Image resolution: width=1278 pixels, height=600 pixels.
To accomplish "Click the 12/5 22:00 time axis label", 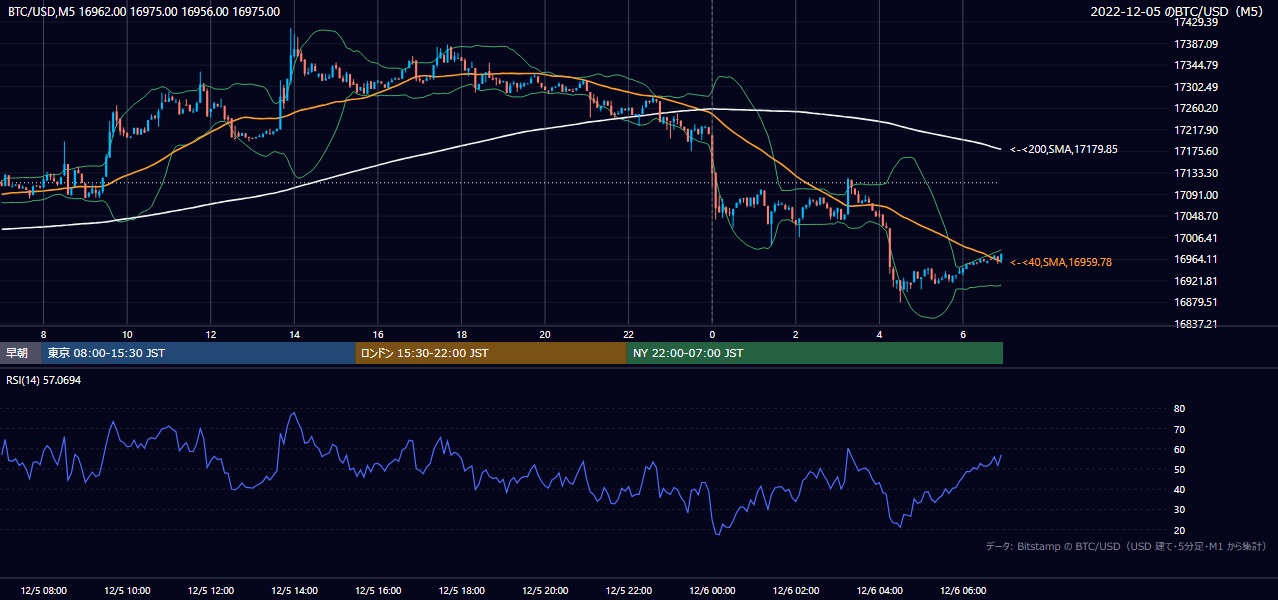I will coord(628,591).
